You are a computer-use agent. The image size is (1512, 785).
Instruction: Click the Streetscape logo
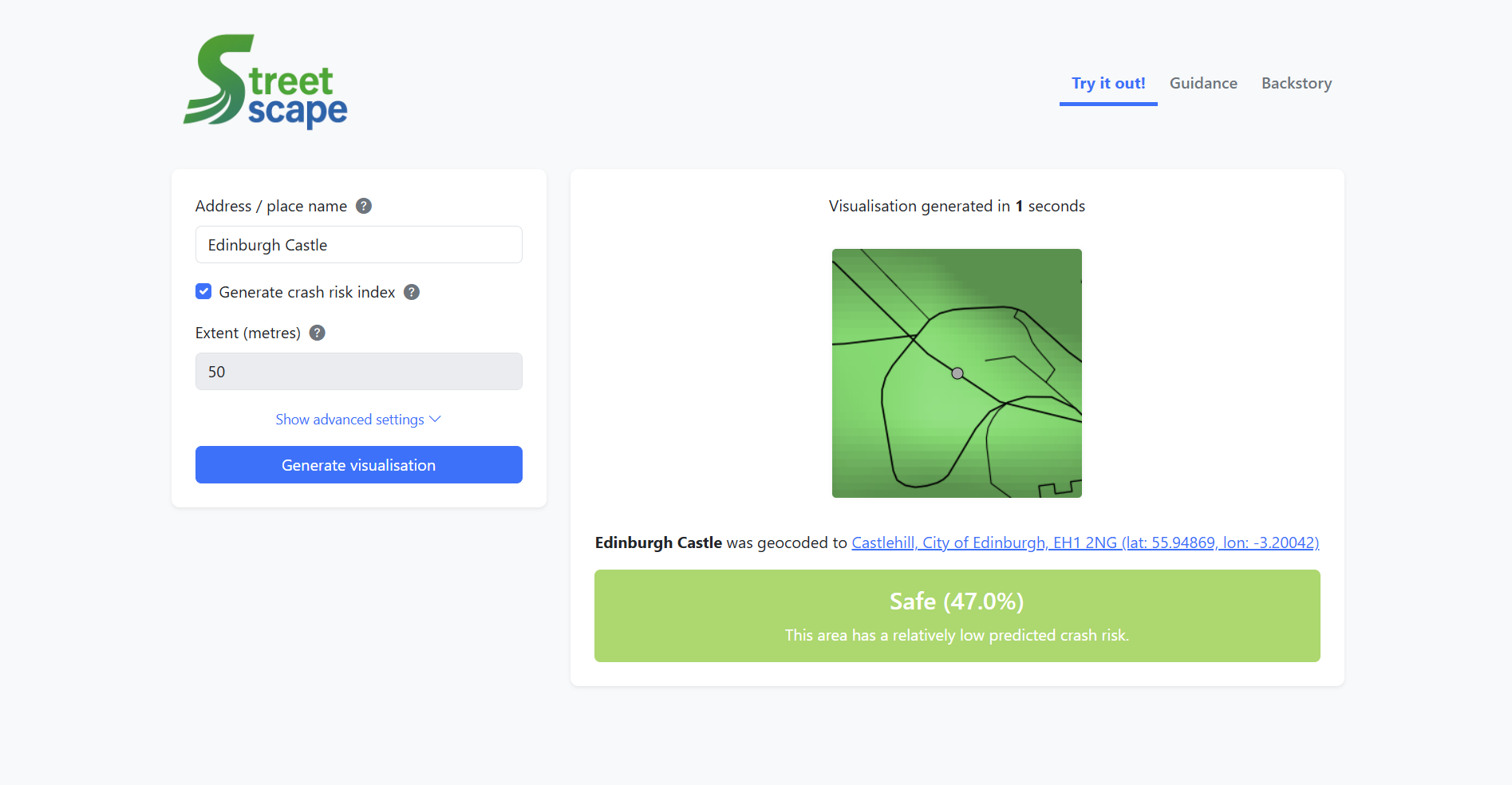(266, 81)
